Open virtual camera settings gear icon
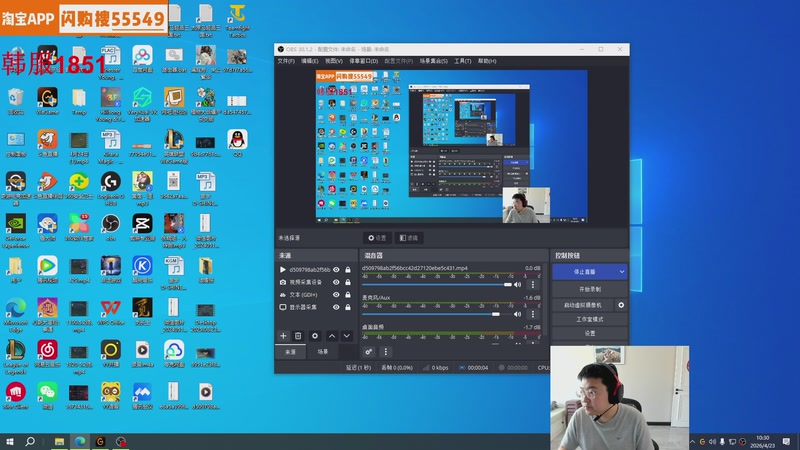The image size is (800, 450). 621,305
